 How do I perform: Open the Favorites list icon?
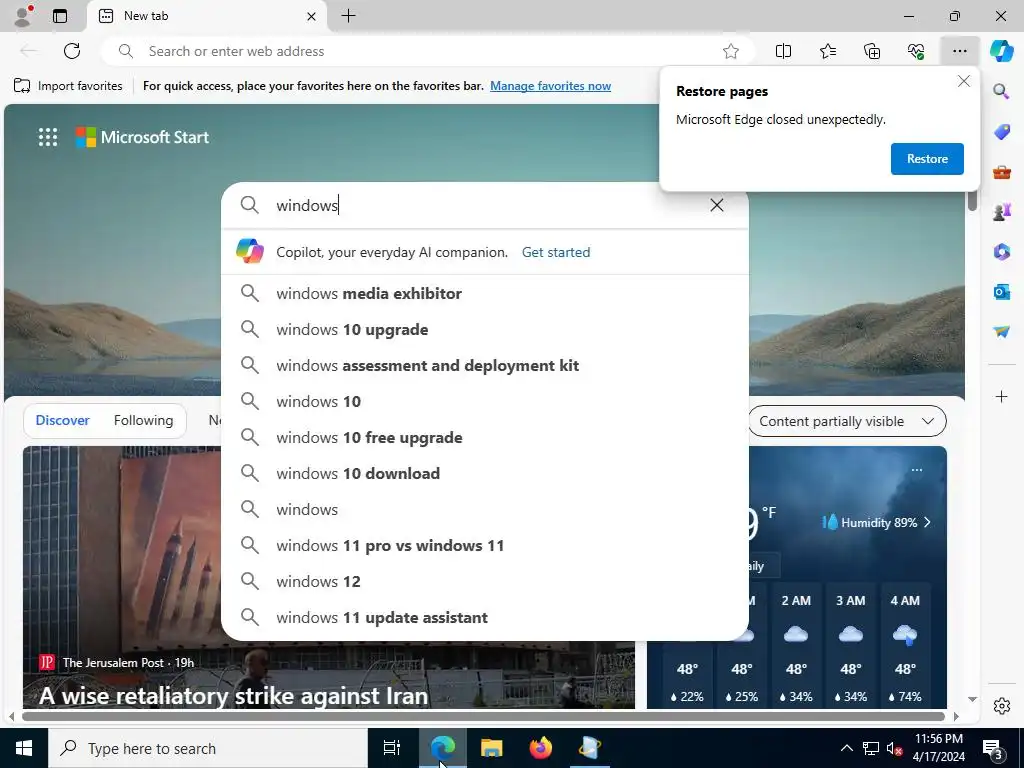827,51
